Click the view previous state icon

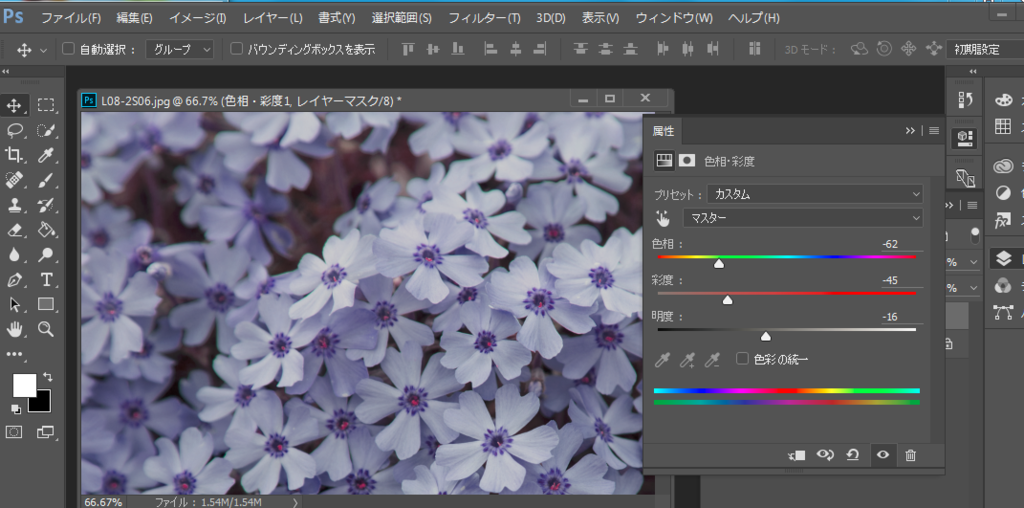pos(825,456)
